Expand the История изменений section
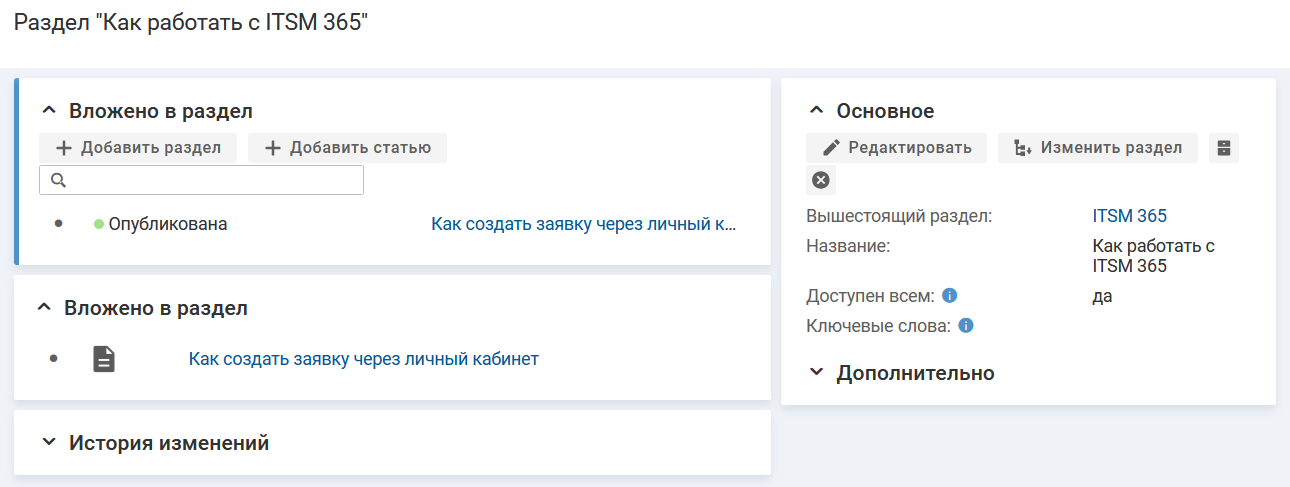This screenshot has width=1290, height=487. (48, 443)
